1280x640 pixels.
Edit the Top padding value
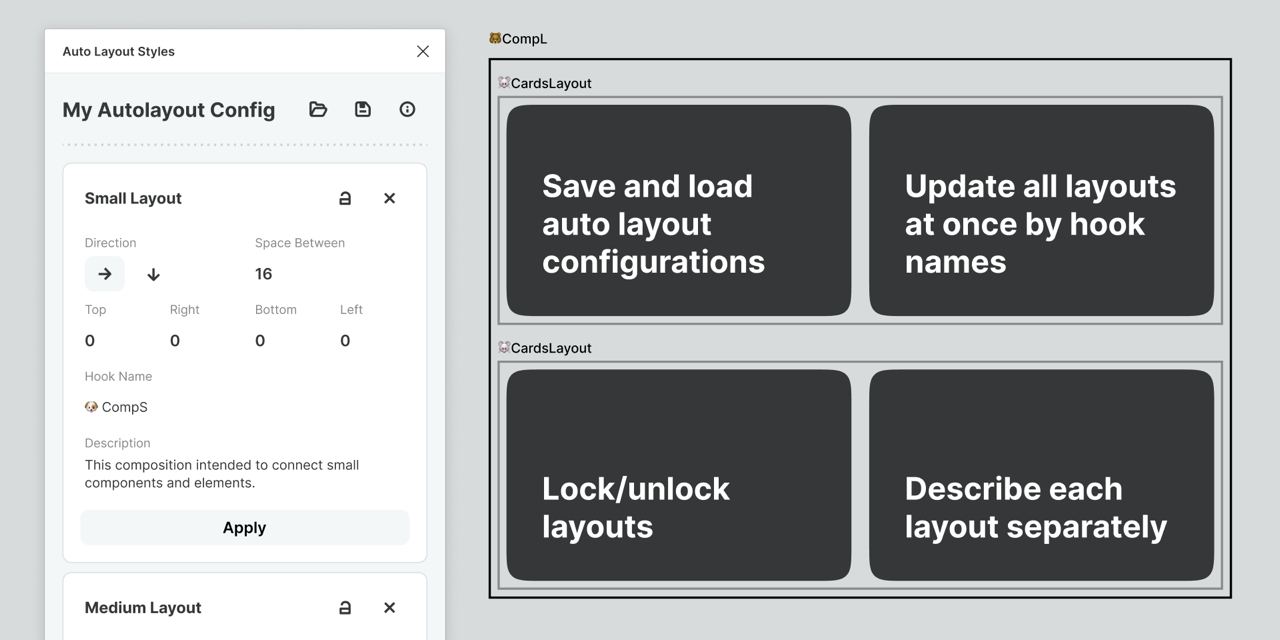(90, 341)
